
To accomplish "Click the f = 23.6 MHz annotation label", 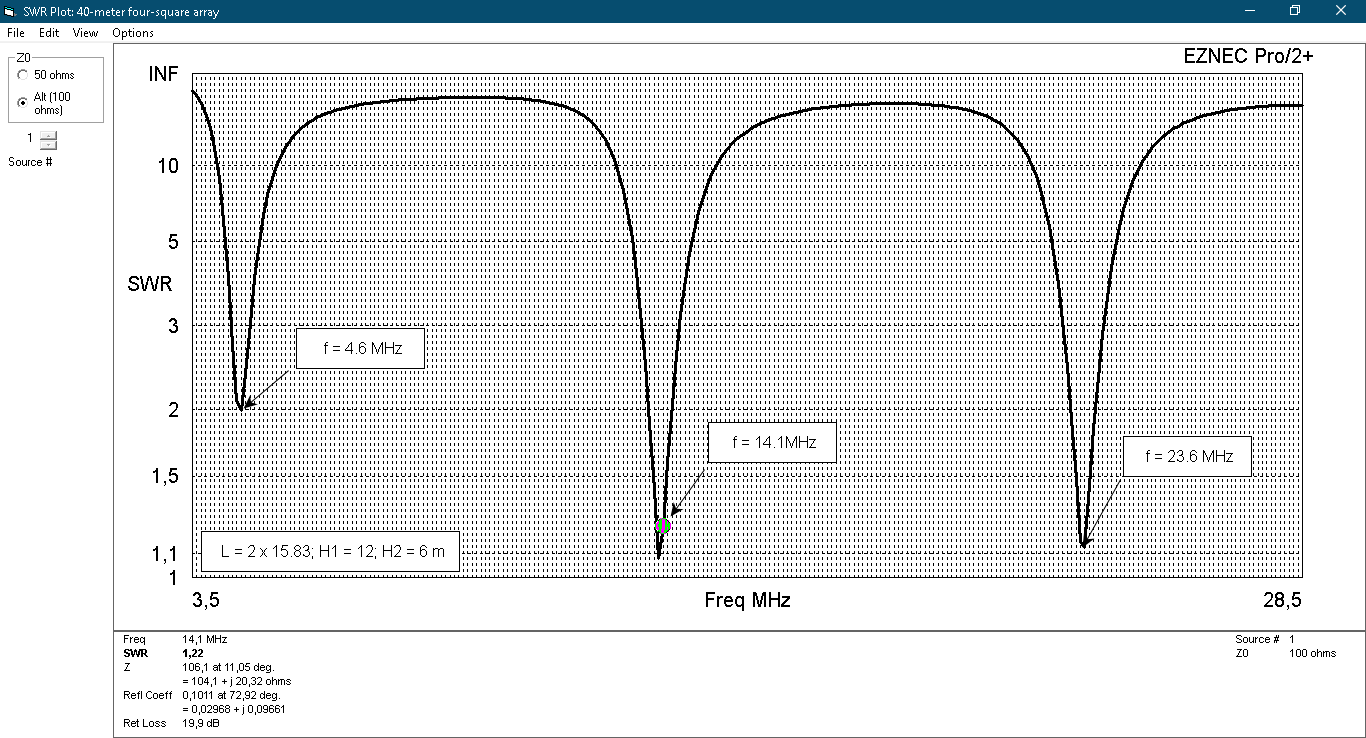I will click(1186, 456).
